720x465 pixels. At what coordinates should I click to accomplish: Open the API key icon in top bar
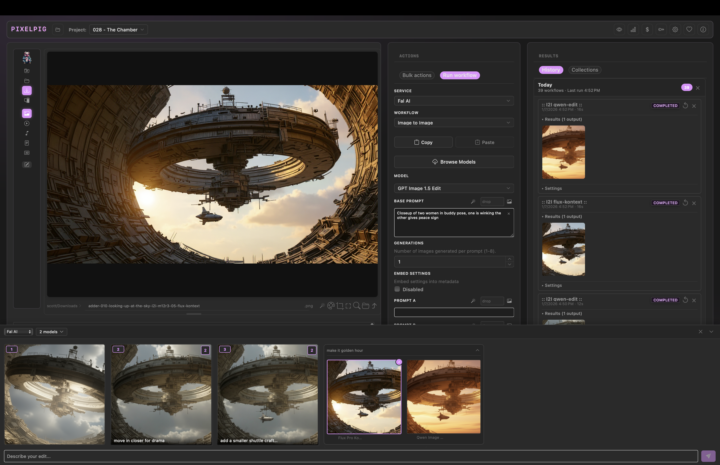661,29
